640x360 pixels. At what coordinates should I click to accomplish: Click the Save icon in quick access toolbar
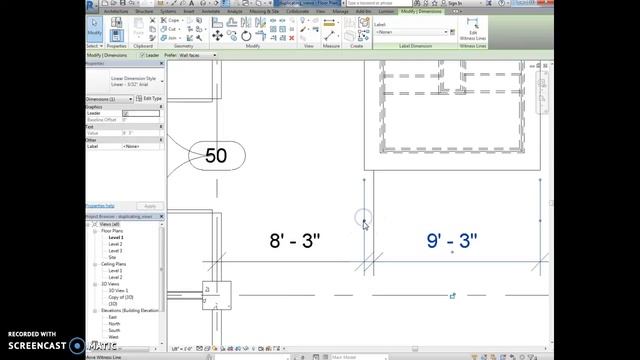coord(122,3)
